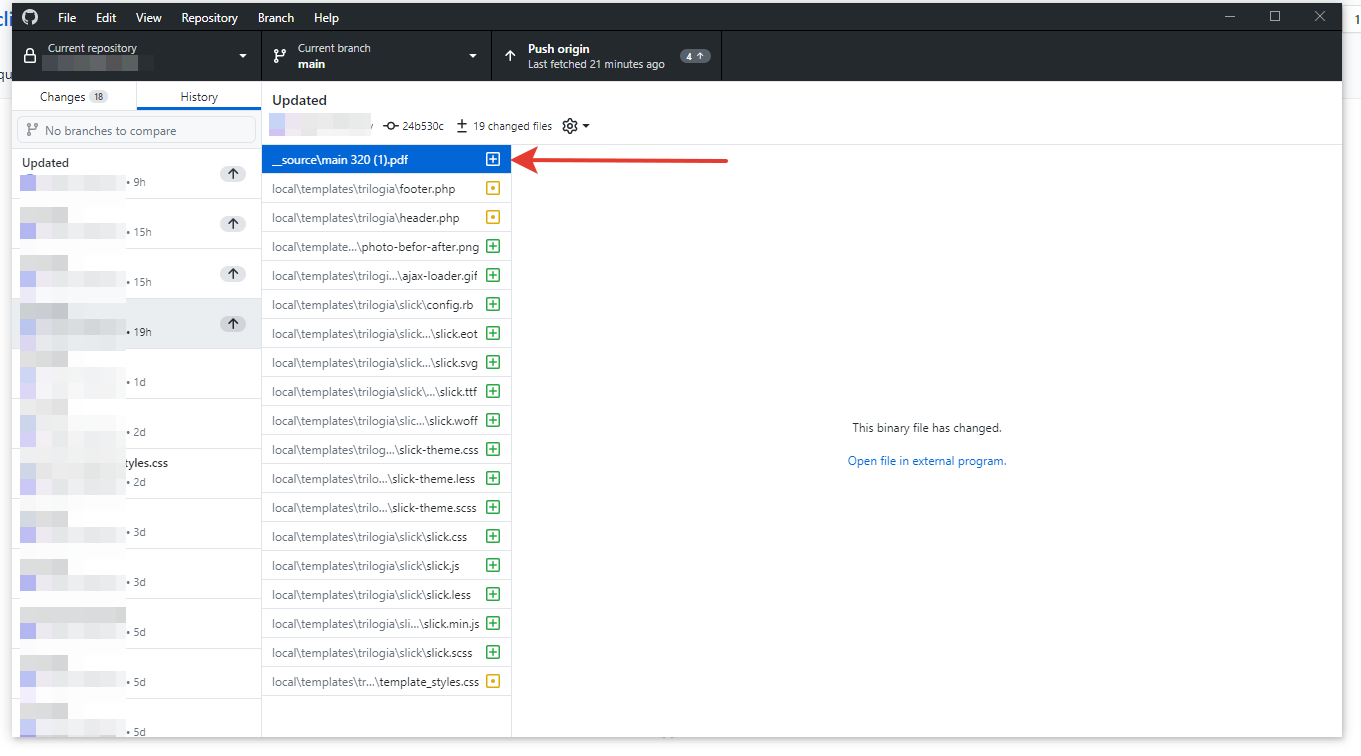Open the Help menu
This screenshot has height=756, width=1361.
pos(326,18)
